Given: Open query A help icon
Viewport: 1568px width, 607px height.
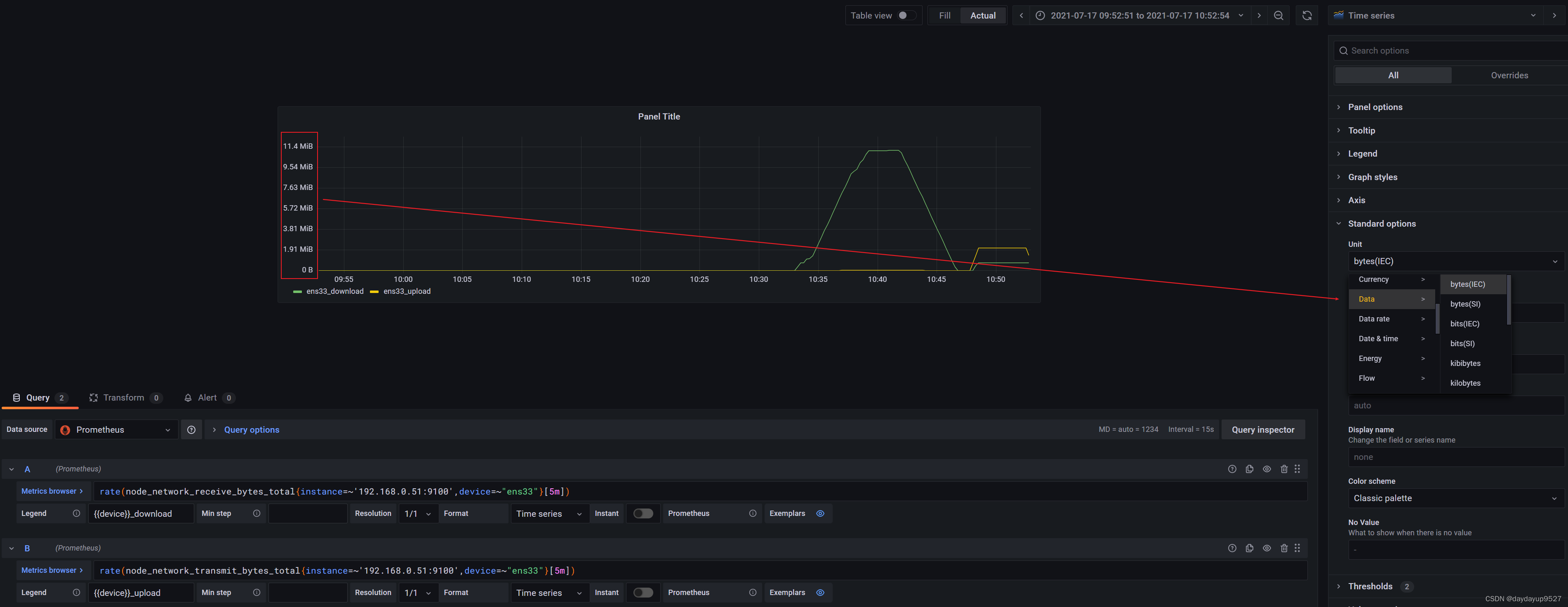Looking at the screenshot, I should [x=1232, y=469].
